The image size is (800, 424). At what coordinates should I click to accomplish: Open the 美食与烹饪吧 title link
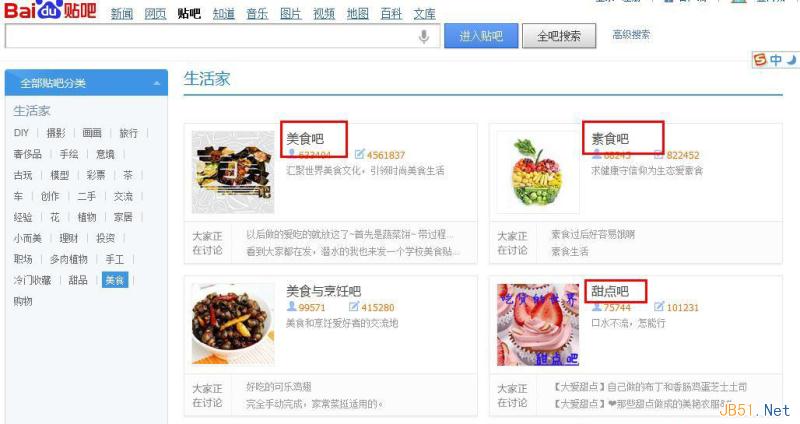[x=323, y=291]
